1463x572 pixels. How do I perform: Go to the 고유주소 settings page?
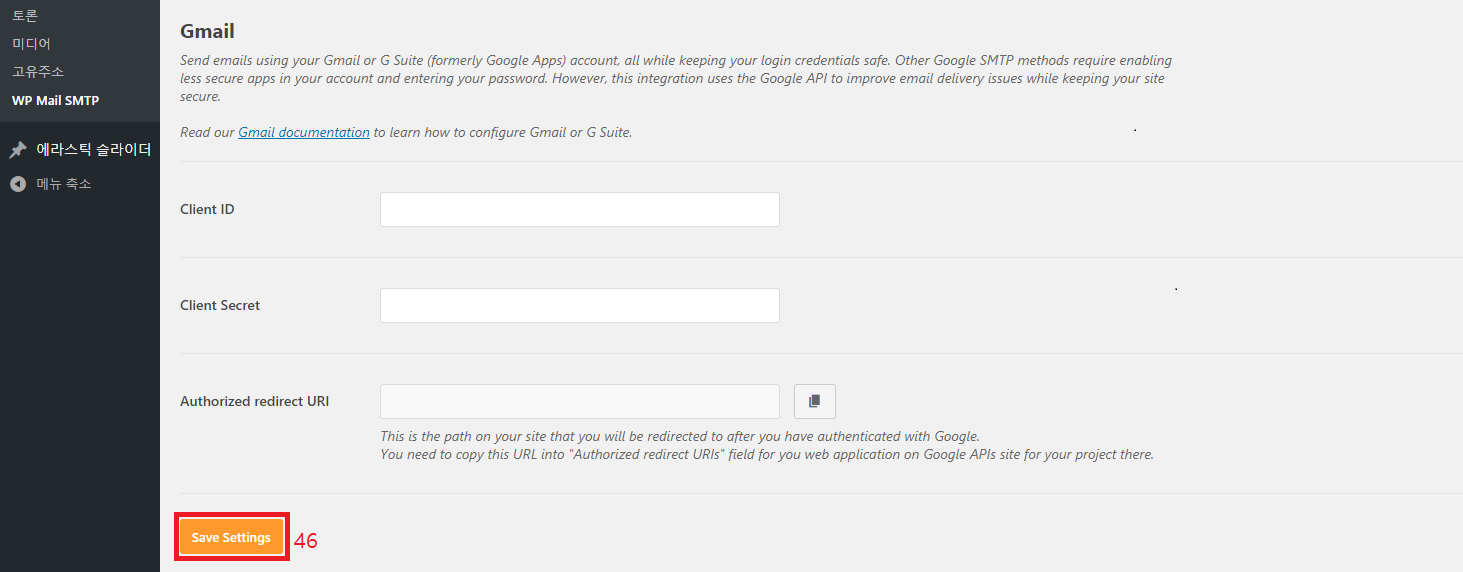[x=38, y=72]
